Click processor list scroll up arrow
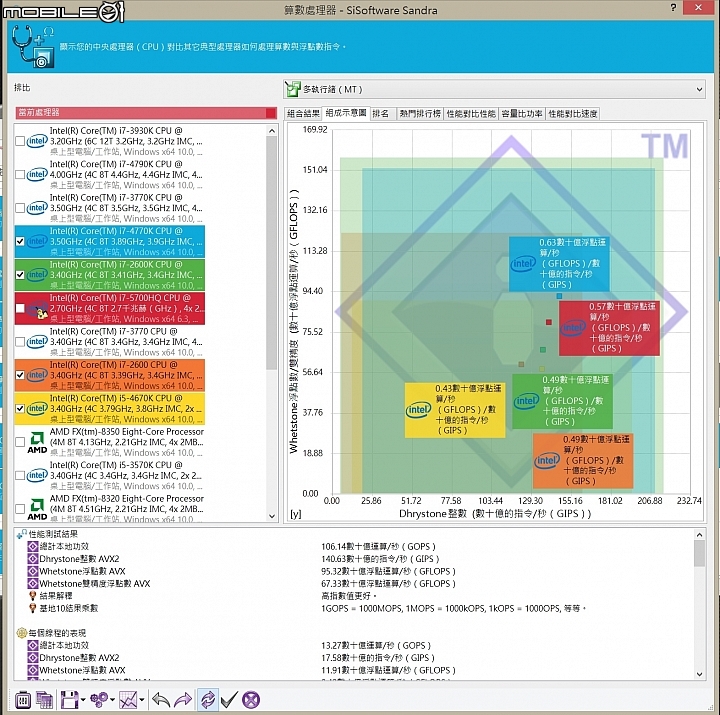This screenshot has height=715, width=720. point(272,131)
